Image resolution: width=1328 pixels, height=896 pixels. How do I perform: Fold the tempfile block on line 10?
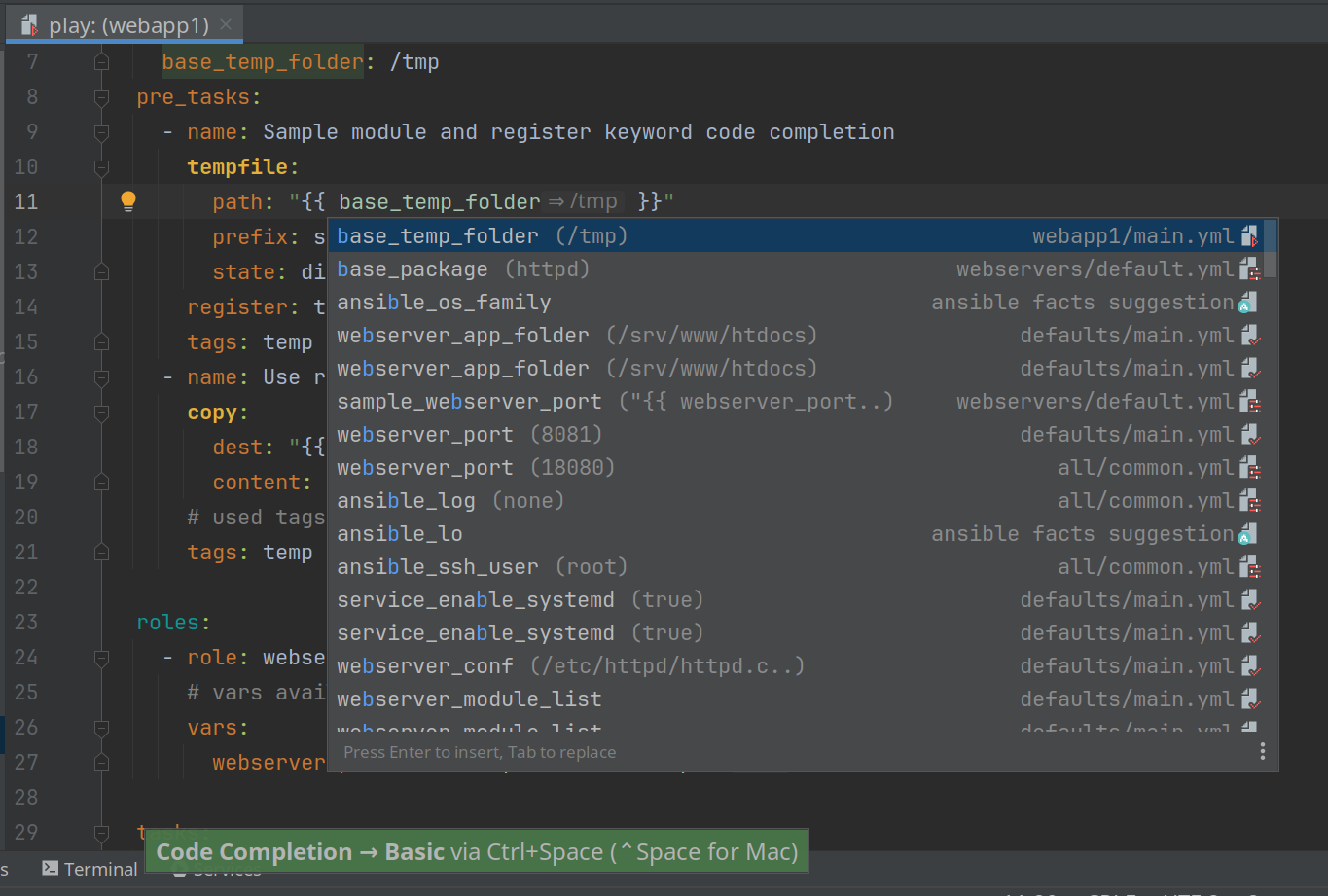(x=101, y=167)
